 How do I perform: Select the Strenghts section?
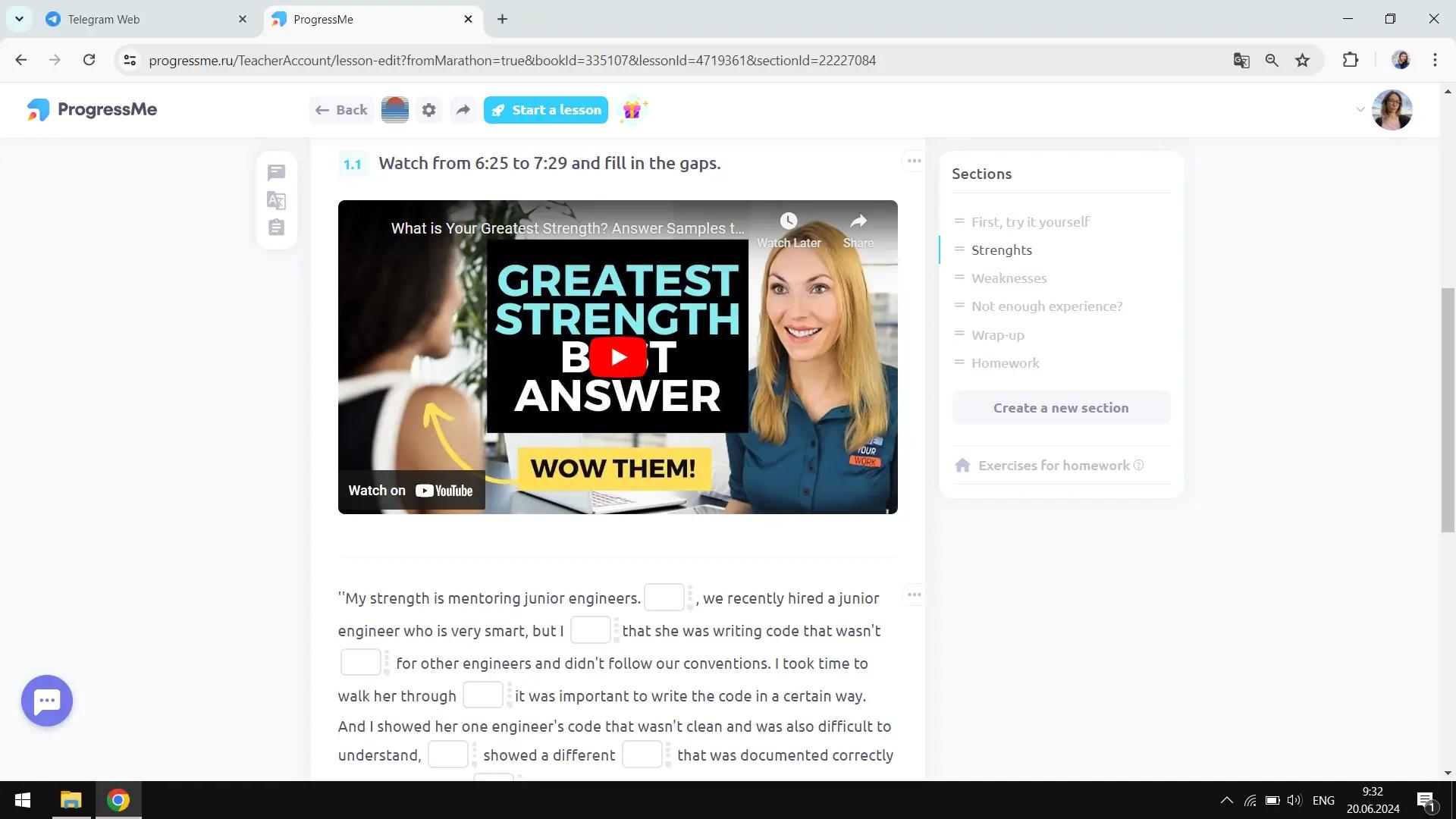tap(1002, 249)
